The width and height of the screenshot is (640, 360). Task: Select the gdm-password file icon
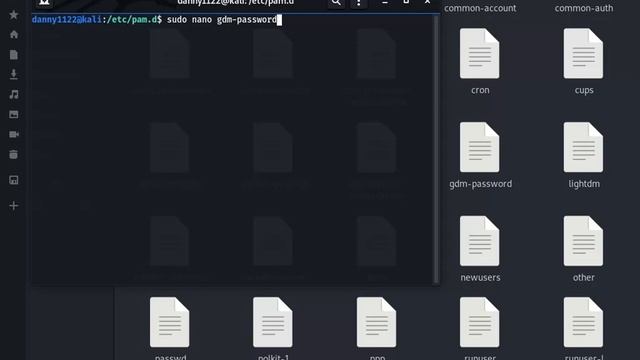click(480, 147)
